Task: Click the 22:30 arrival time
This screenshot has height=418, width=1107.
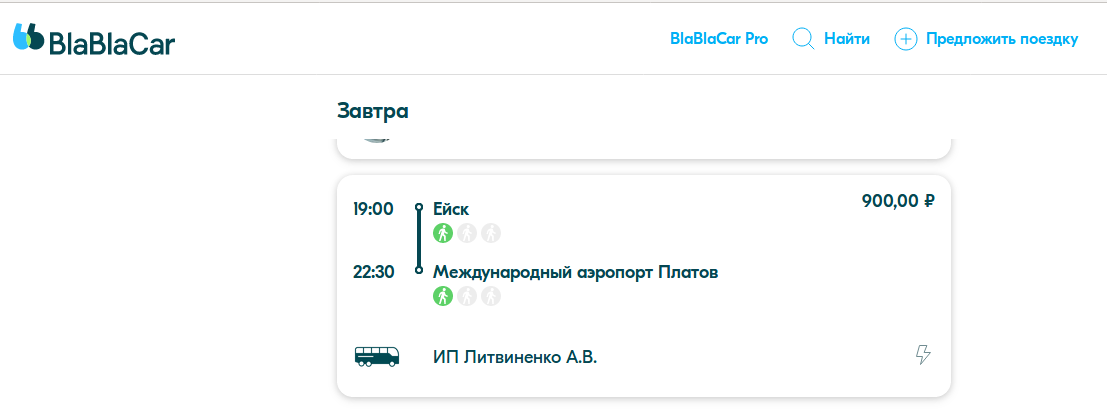Action: pos(373,272)
